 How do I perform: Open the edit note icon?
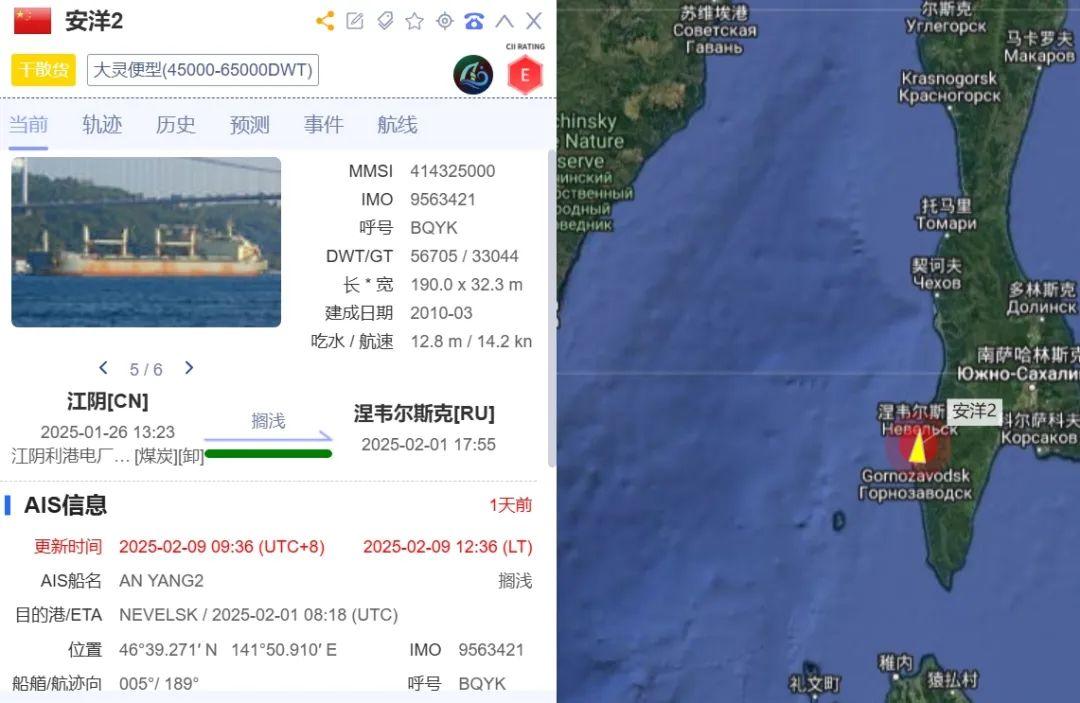pyautogui.click(x=355, y=21)
